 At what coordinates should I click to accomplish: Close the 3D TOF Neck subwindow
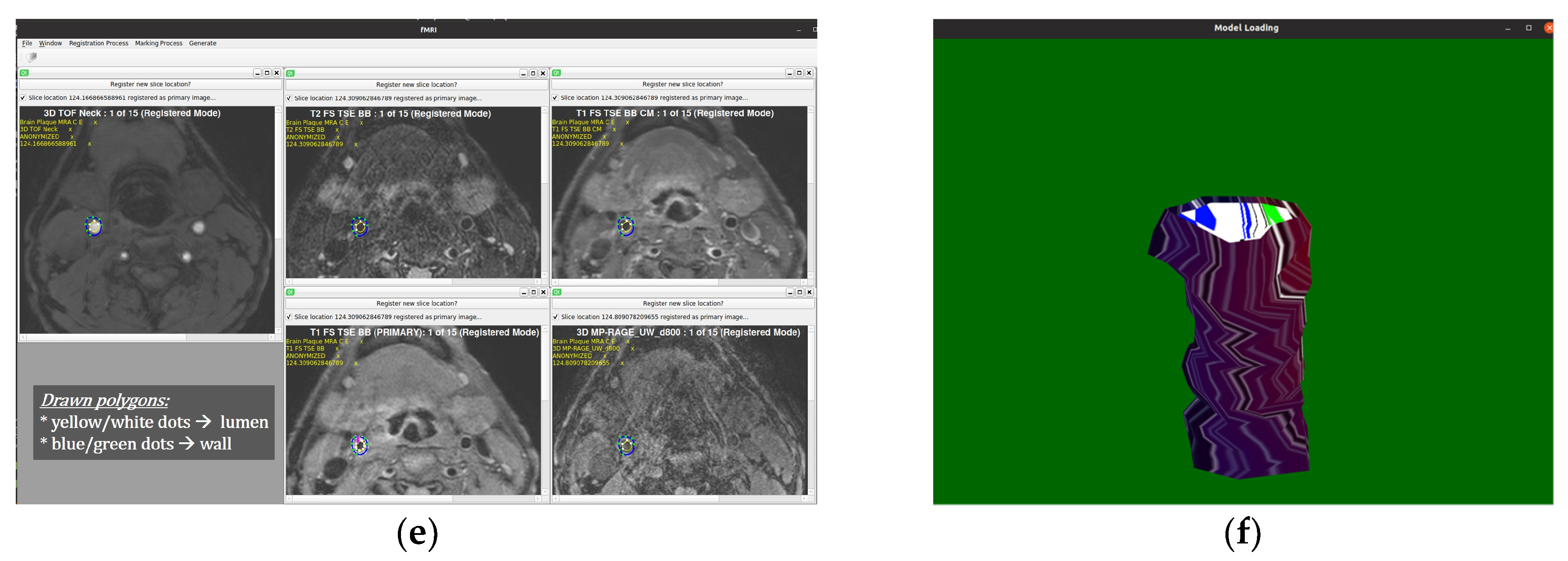[277, 73]
